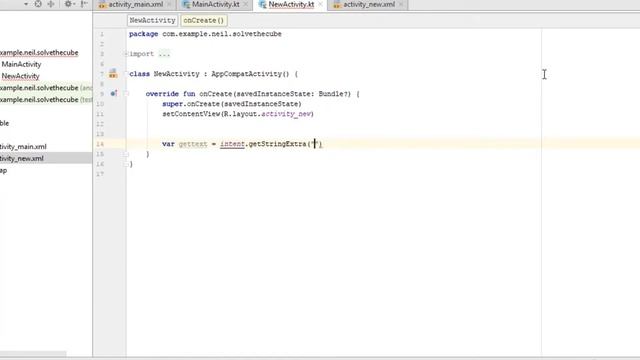Click the 'intent' reference in code
Image resolution: width=640 pixels, height=360 pixels.
232,144
